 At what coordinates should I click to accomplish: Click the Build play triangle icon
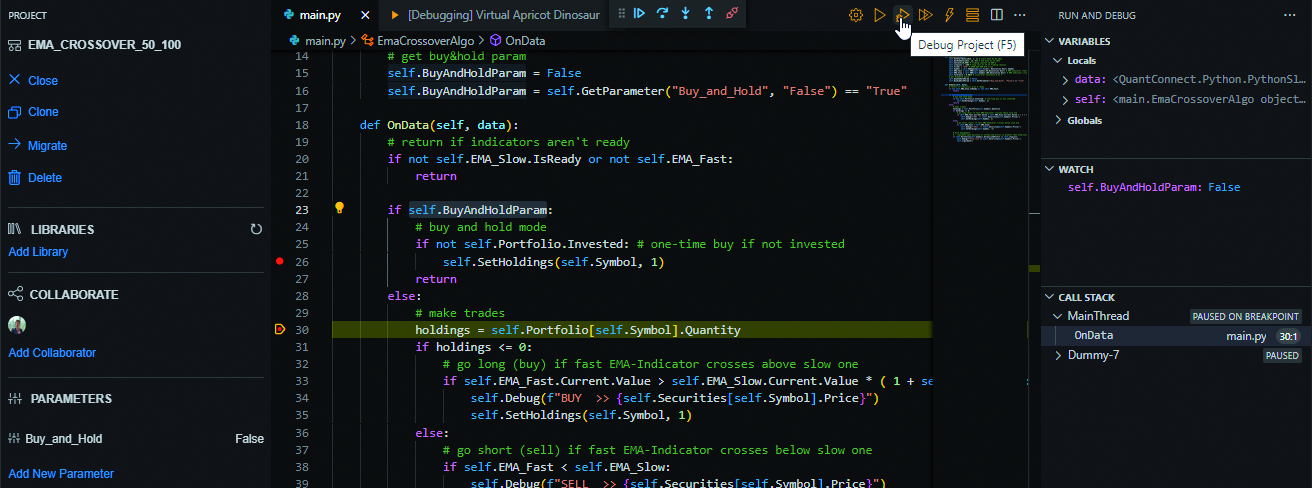(879, 15)
